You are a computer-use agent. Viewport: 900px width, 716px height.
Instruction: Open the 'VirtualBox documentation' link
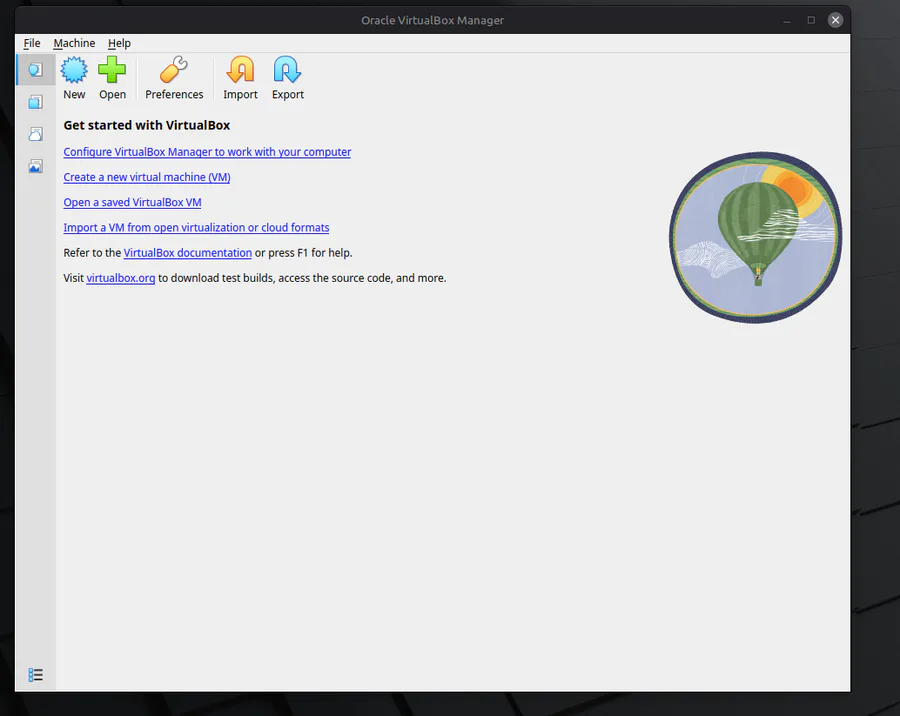[188, 253]
